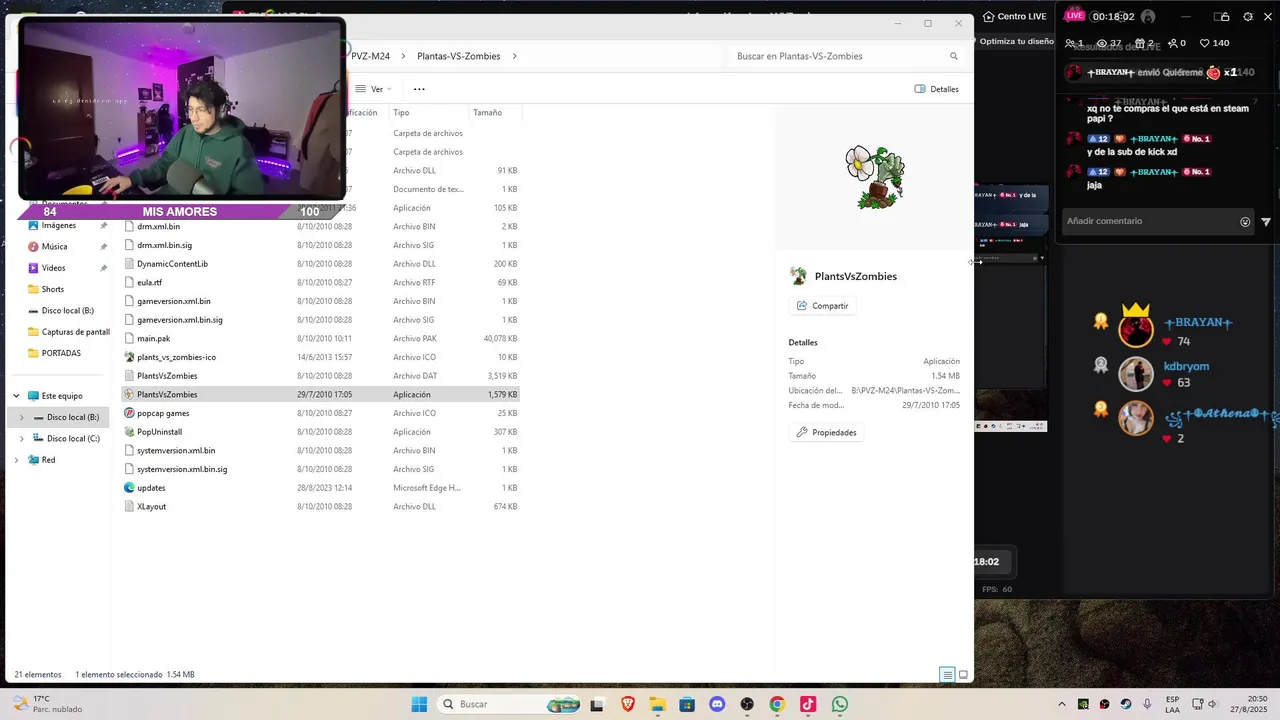This screenshot has height=720, width=1280.
Task: Open the more options ellipsis menu
Action: pyautogui.click(x=419, y=89)
